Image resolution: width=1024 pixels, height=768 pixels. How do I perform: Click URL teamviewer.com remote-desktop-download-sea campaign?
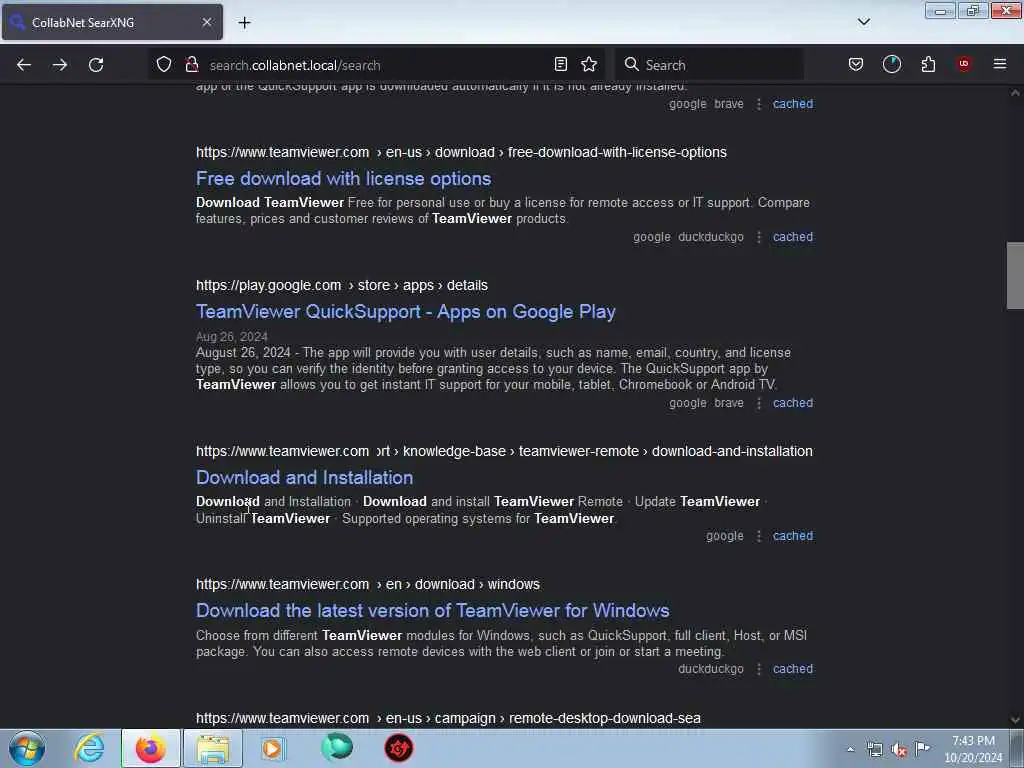pos(448,718)
